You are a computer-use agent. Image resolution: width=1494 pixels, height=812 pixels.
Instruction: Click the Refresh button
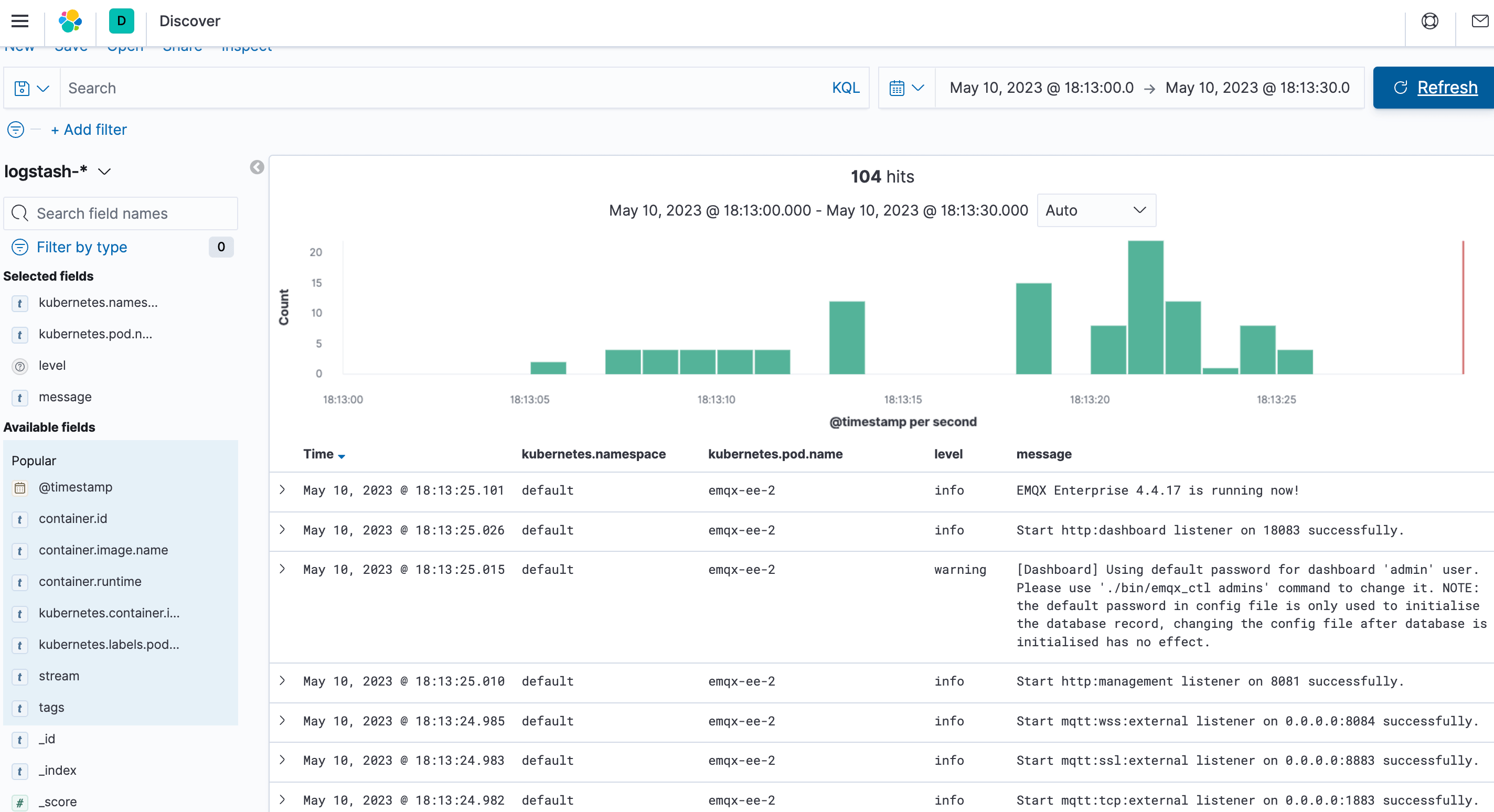click(1434, 88)
